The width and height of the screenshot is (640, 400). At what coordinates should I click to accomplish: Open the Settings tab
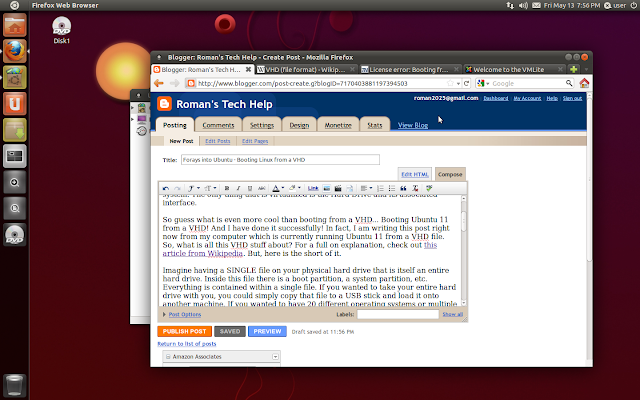point(262,125)
